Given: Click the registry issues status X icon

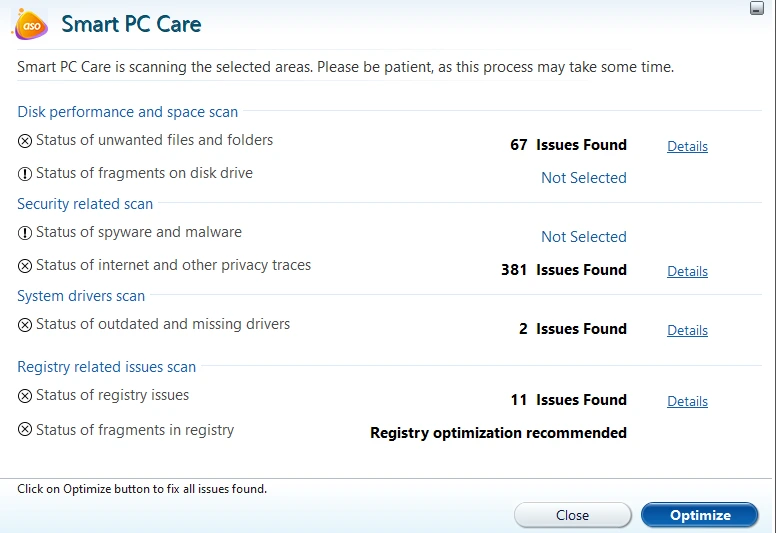Looking at the screenshot, I should [x=25, y=396].
